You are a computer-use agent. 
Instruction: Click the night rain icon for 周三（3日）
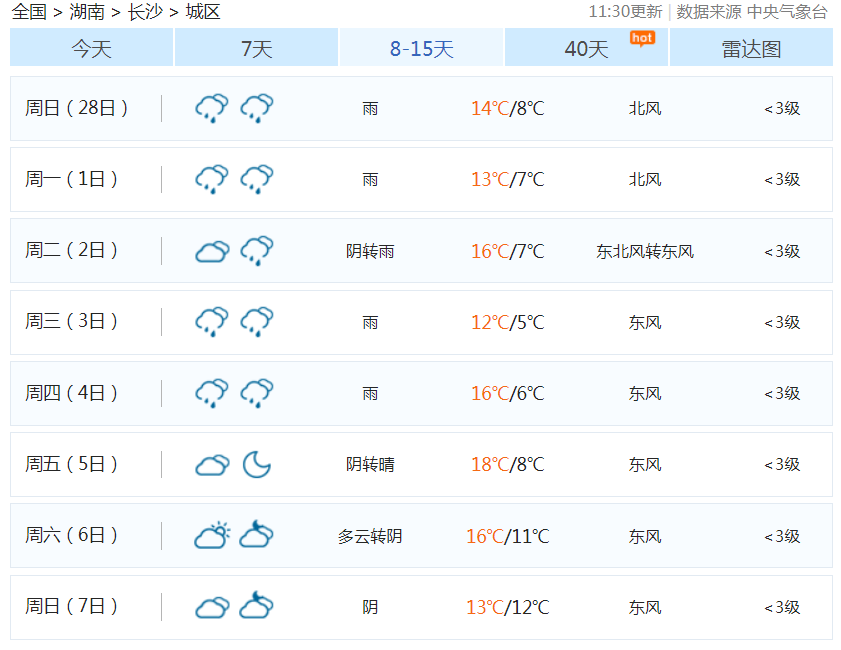pyautogui.click(x=256, y=321)
